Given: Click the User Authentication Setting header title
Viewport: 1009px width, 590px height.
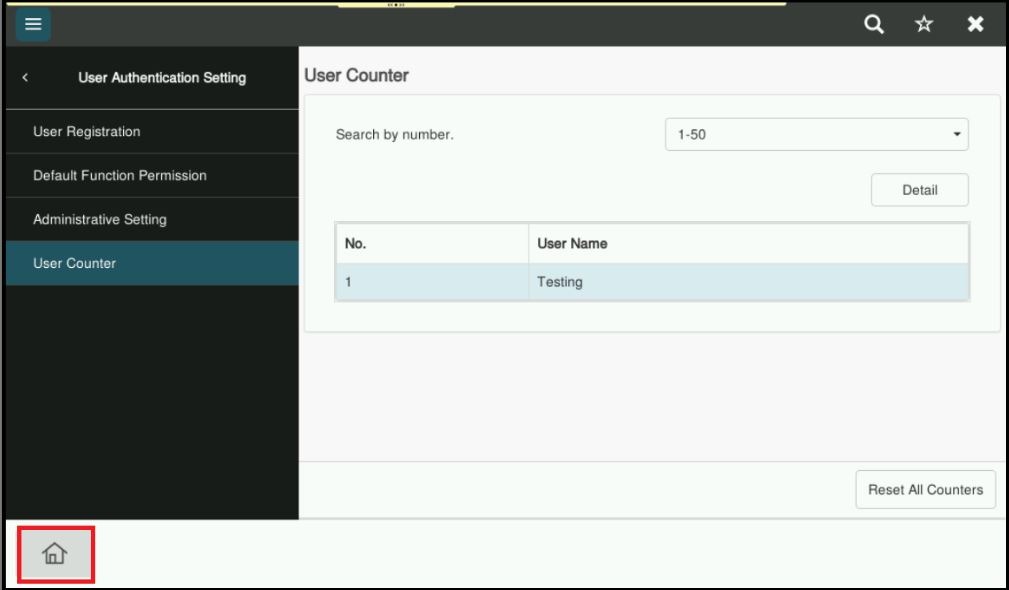Looking at the screenshot, I should coord(161,78).
